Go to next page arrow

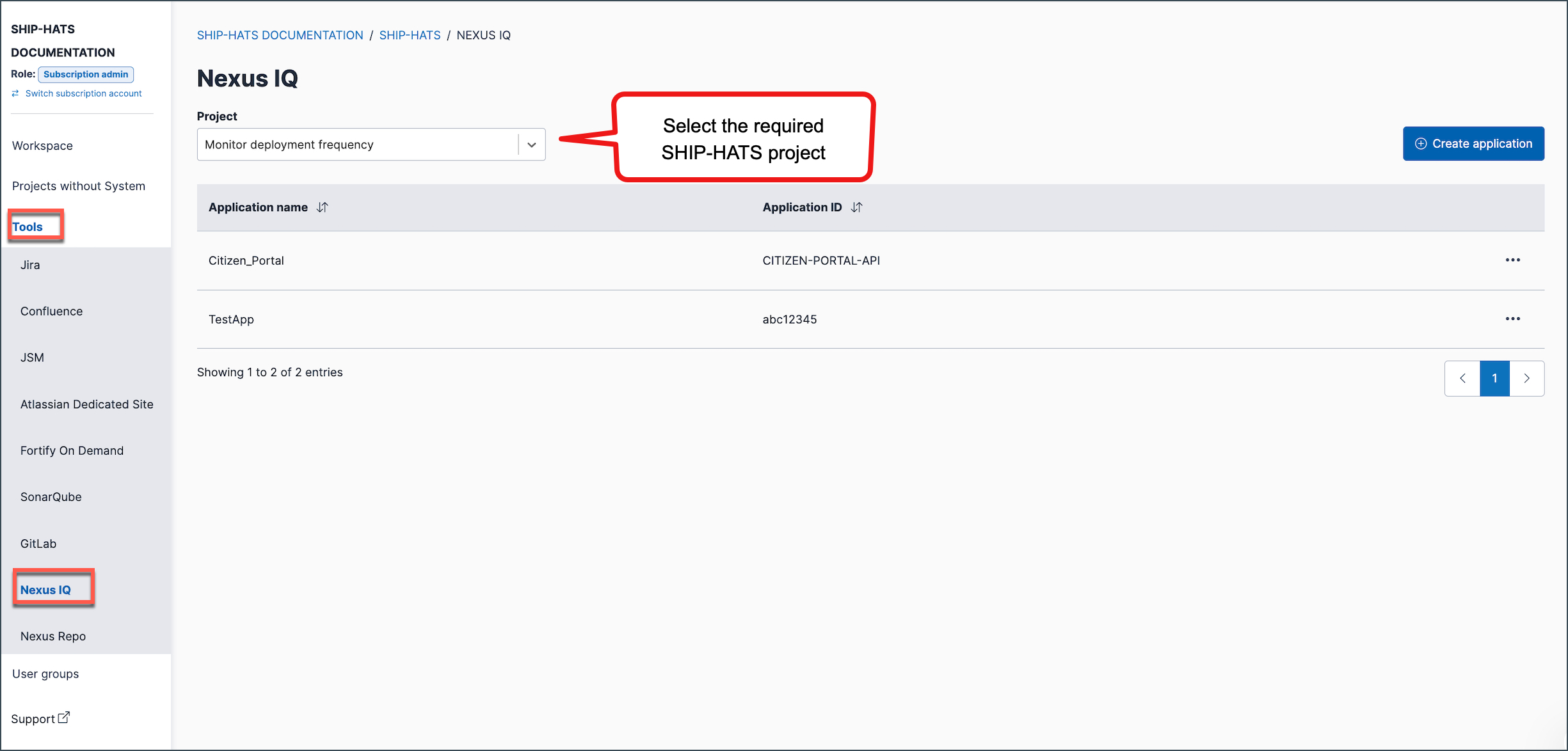coord(1527,378)
